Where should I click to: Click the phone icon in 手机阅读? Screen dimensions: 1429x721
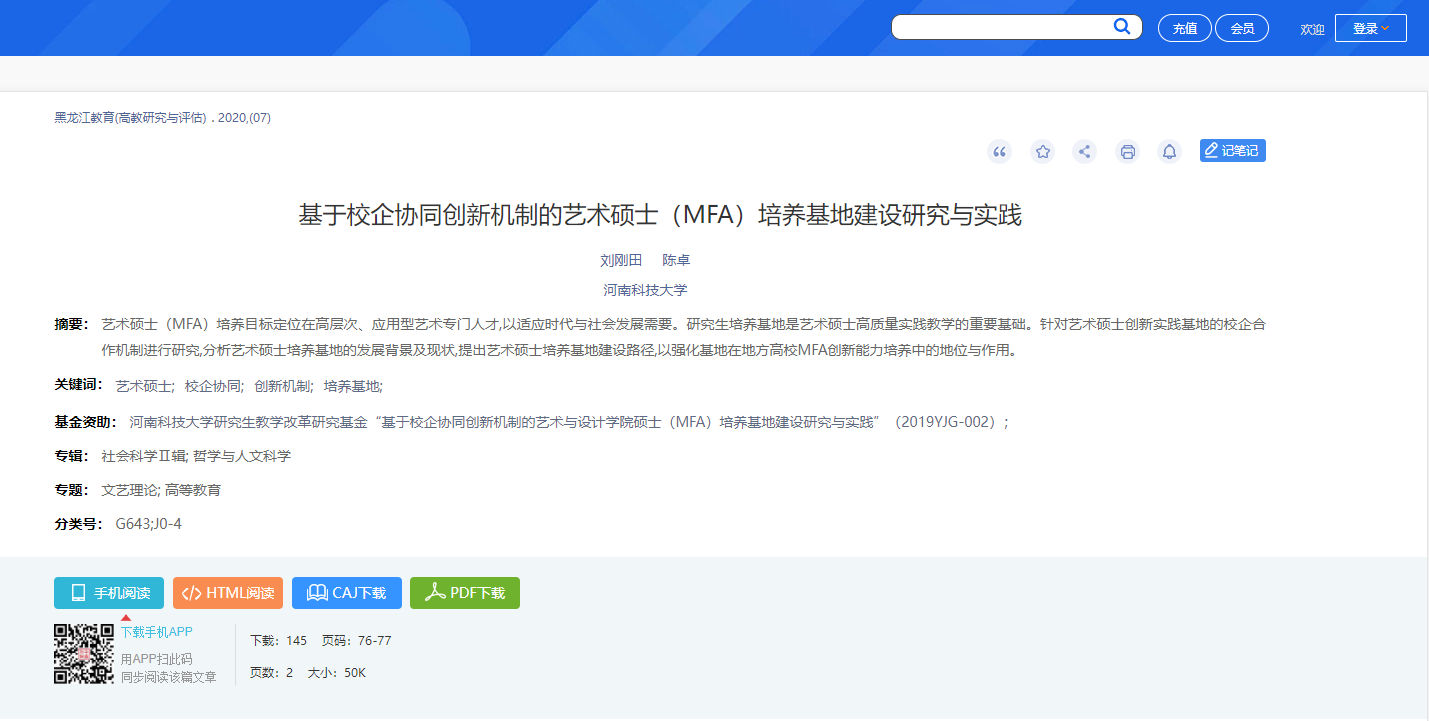coord(78,593)
